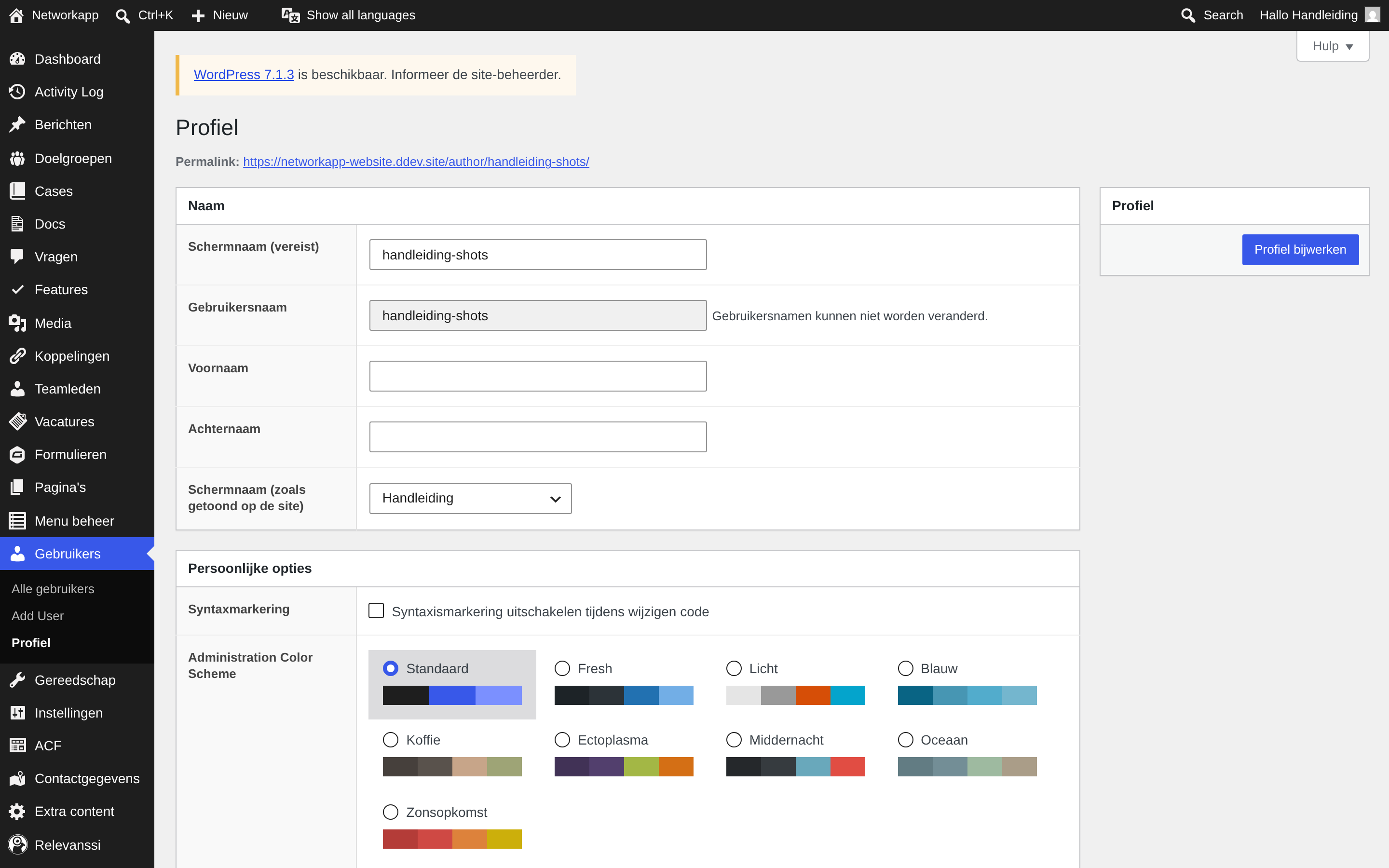Click the Search magnifier icon in admin bar

(x=1188, y=15)
